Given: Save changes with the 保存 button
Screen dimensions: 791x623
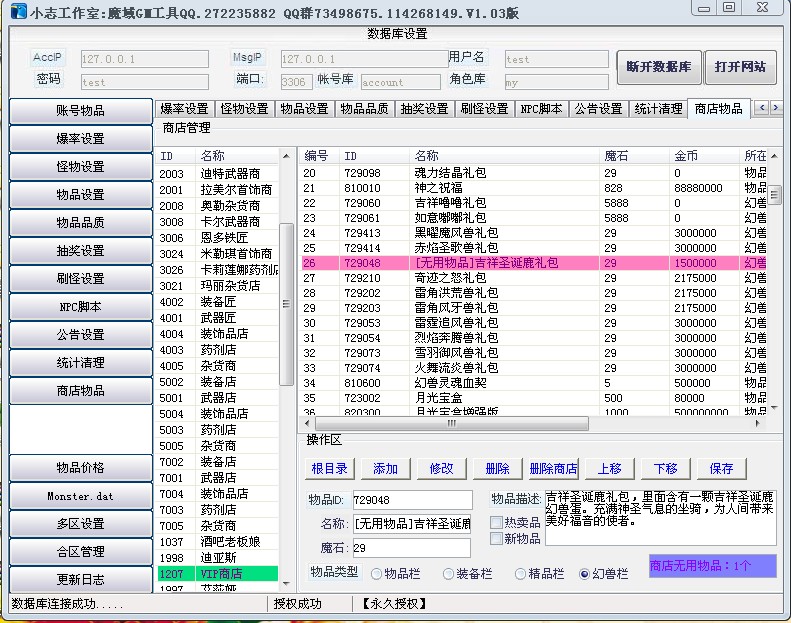Looking at the screenshot, I should click(x=721, y=468).
